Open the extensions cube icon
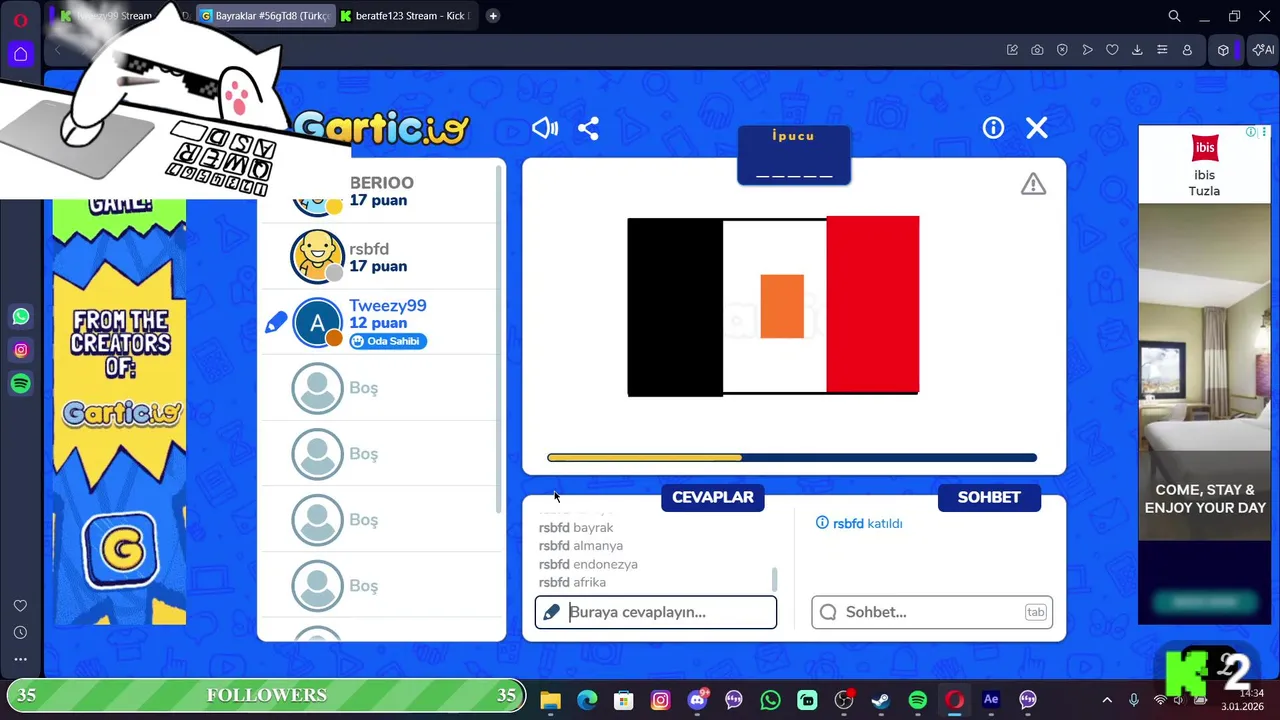 [1223, 50]
